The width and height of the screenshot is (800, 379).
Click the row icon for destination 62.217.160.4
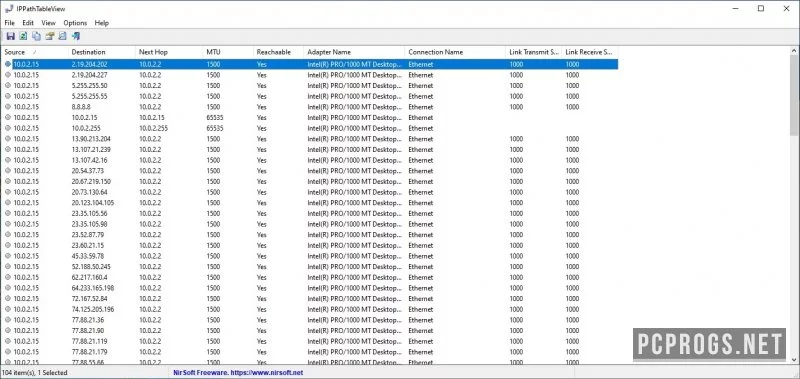8,277
